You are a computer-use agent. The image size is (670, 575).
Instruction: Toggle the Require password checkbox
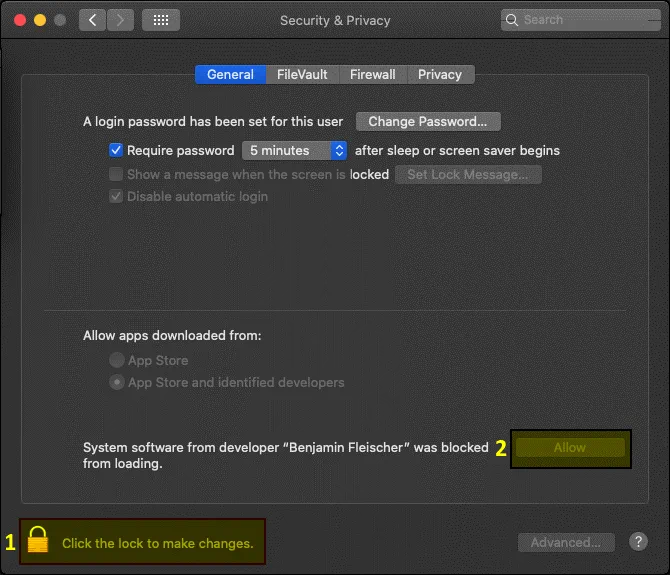tap(116, 151)
